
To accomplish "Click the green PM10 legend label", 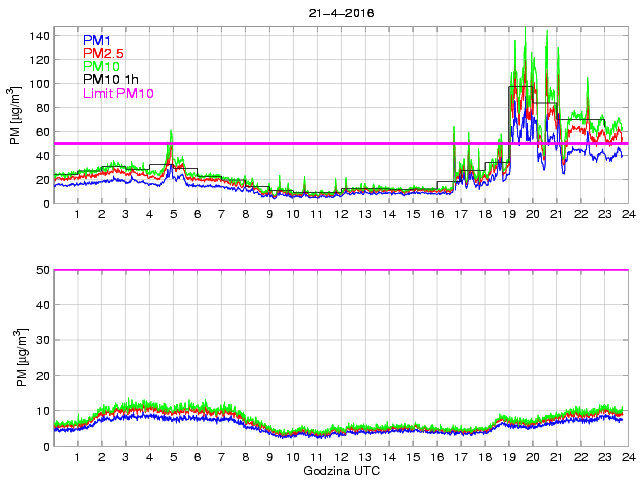I will click(x=100, y=66).
